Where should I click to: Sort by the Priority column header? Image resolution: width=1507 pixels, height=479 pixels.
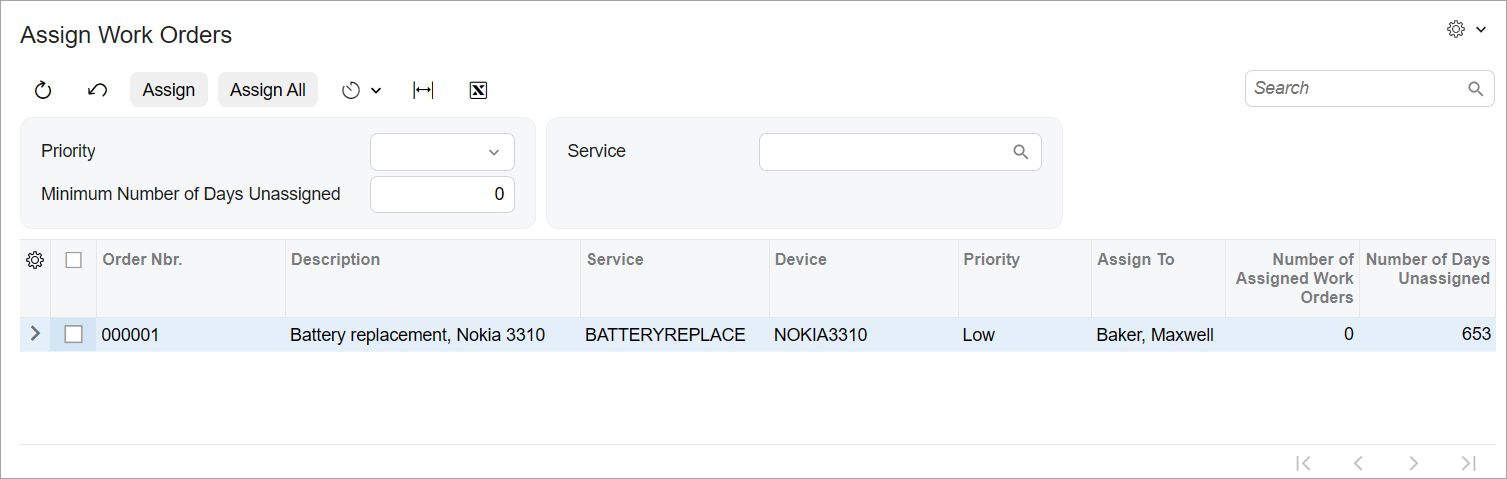991,260
